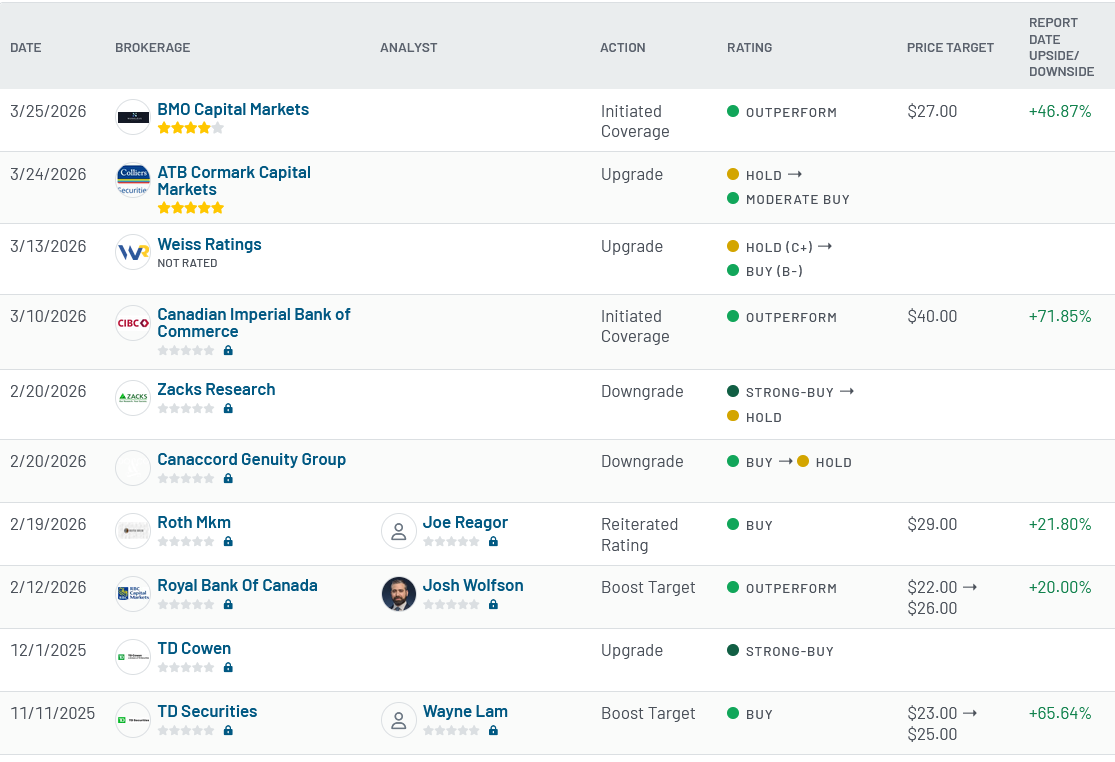1115x762 pixels.
Task: Click the ATB Cormark Colliers Securities logo
Action: point(133,181)
